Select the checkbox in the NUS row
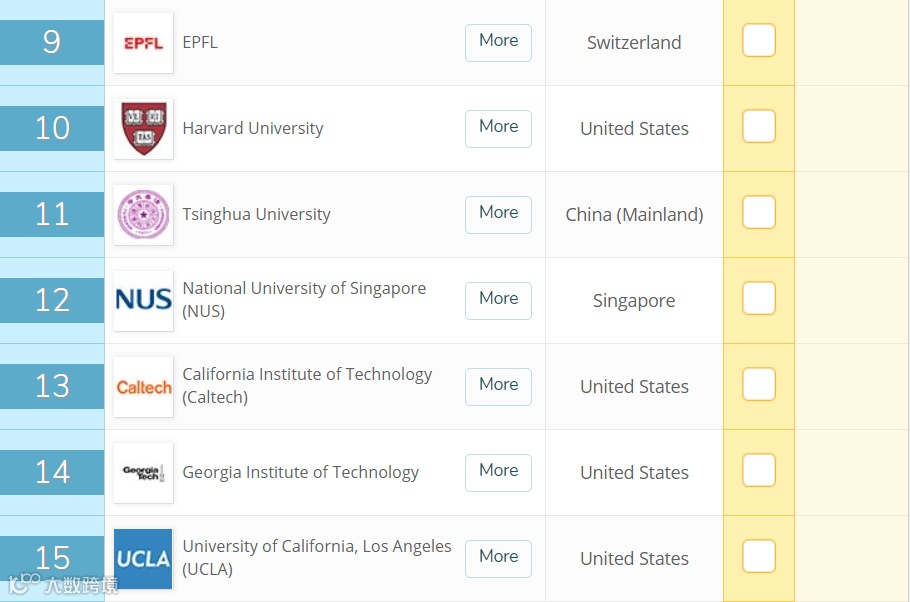Image resolution: width=910 pixels, height=602 pixels. pos(759,298)
